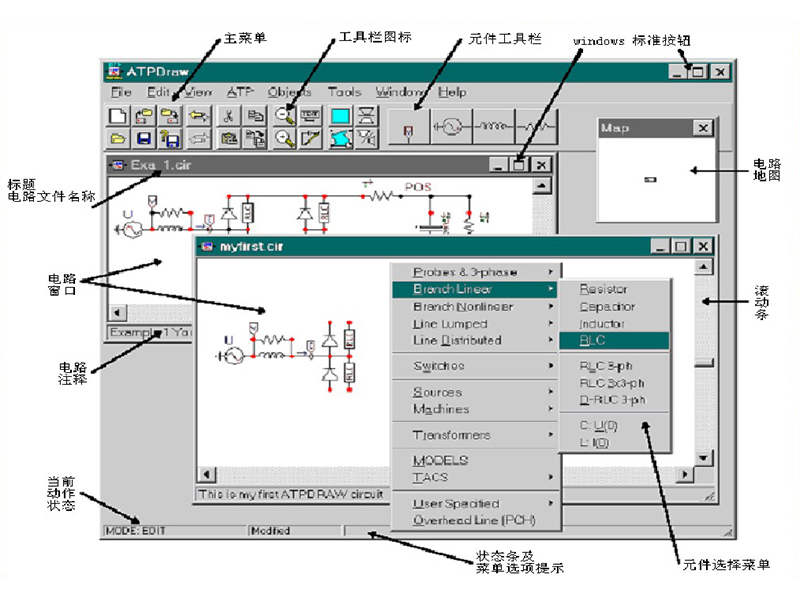Click the export folder icon left of Undo
Image resolution: width=800 pixels, height=600 pixels.
pos(170,116)
